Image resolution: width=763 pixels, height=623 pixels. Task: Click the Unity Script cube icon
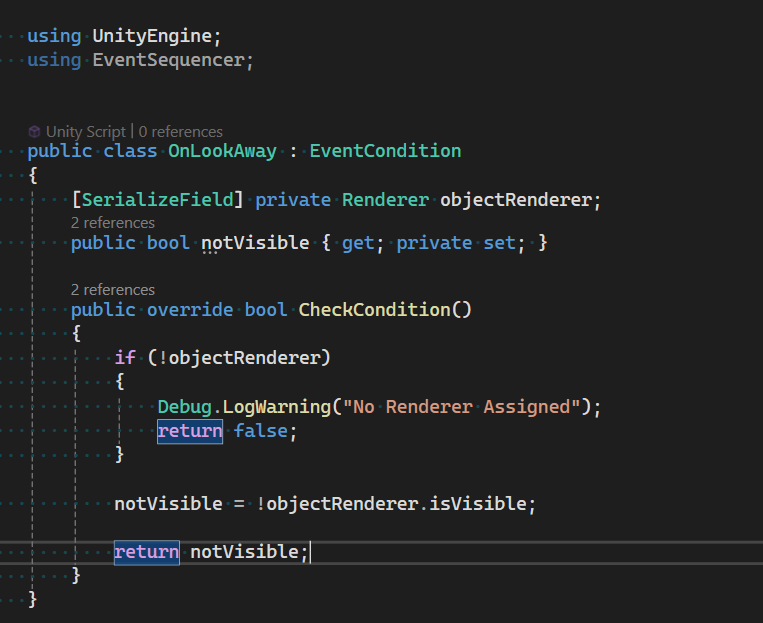(x=34, y=131)
